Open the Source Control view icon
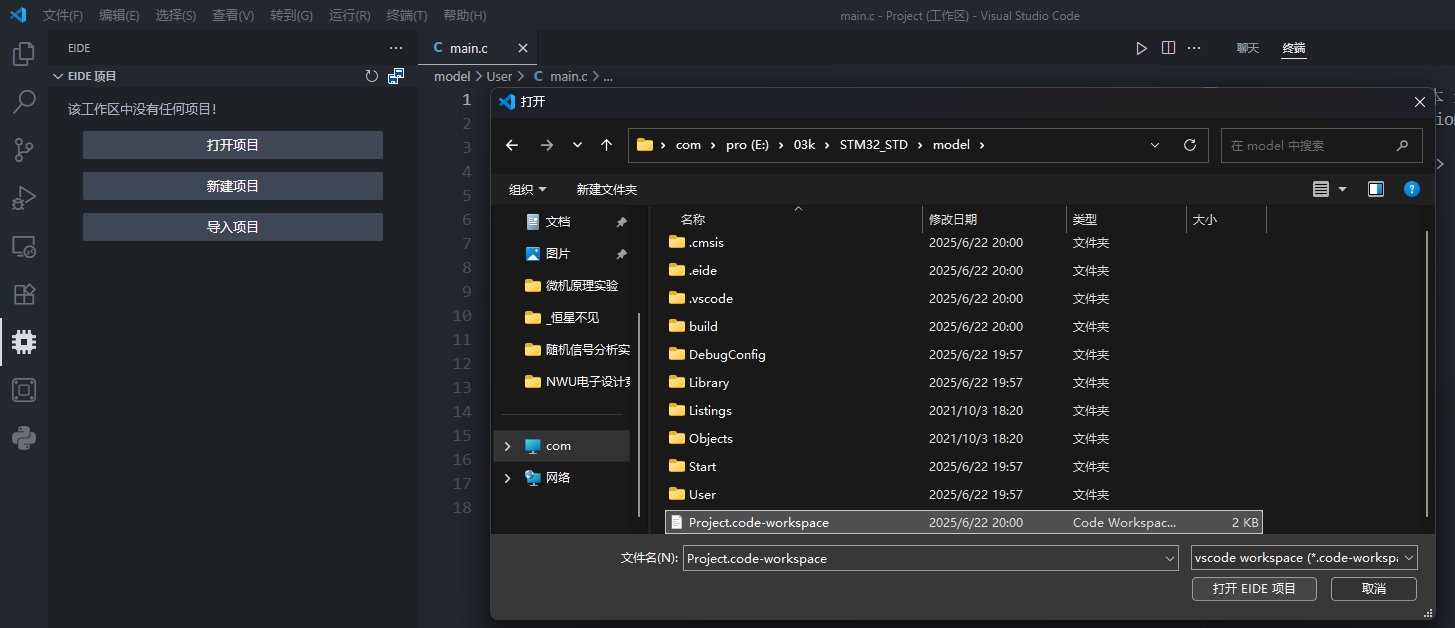The height and width of the screenshot is (628, 1455). click(24, 150)
